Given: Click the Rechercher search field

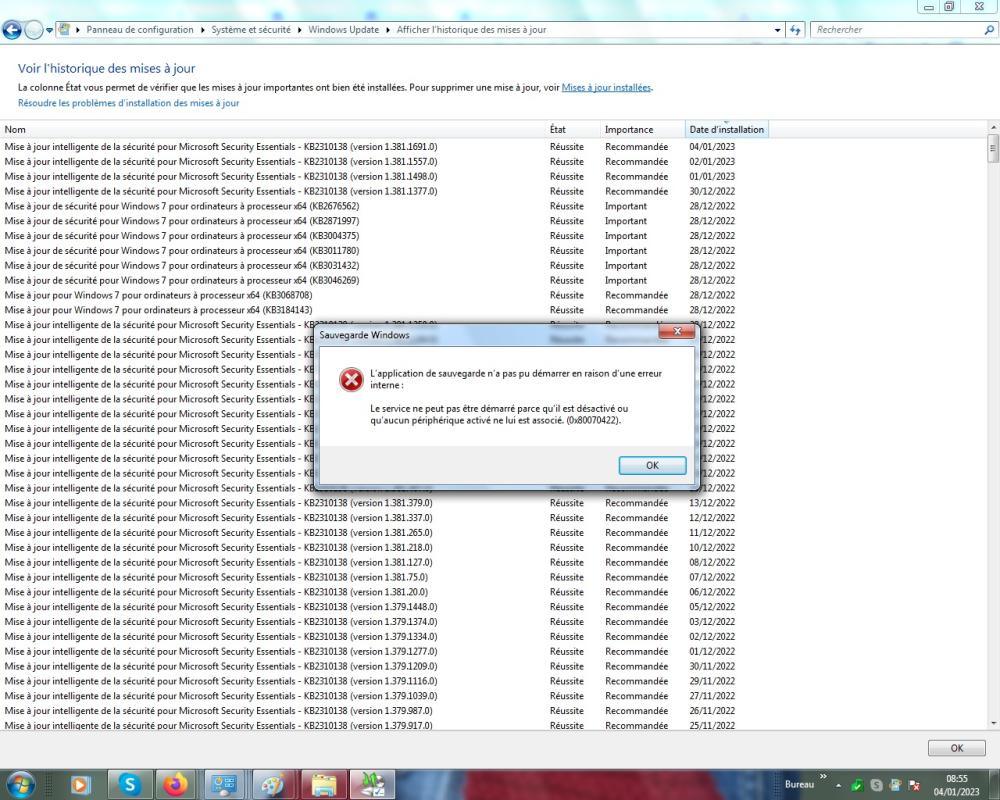Looking at the screenshot, I should point(896,29).
